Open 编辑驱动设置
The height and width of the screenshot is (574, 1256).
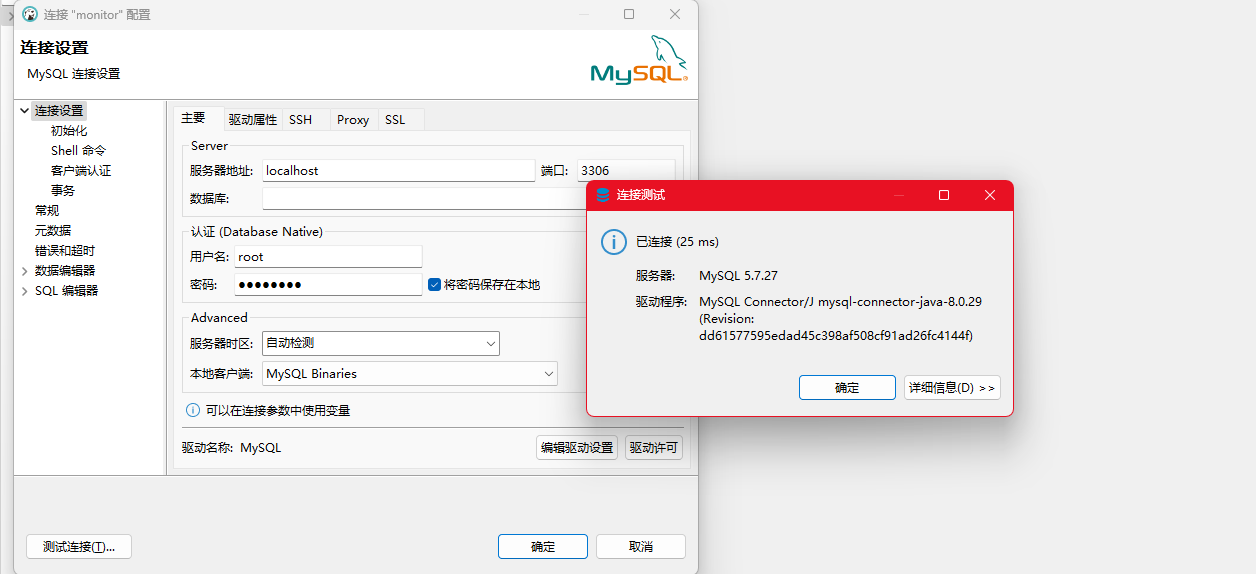pos(577,448)
